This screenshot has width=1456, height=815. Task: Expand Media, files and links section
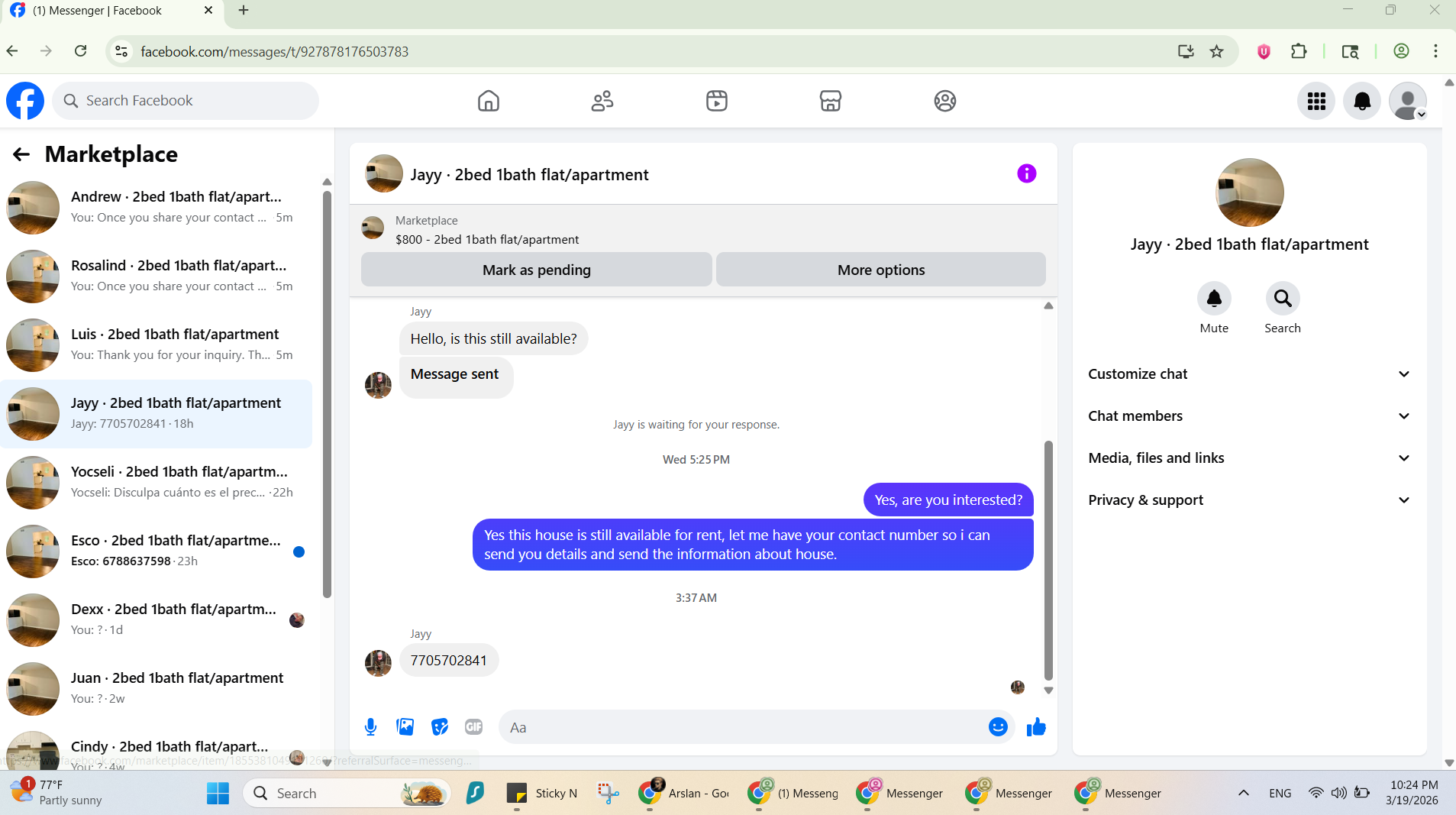(x=1249, y=458)
